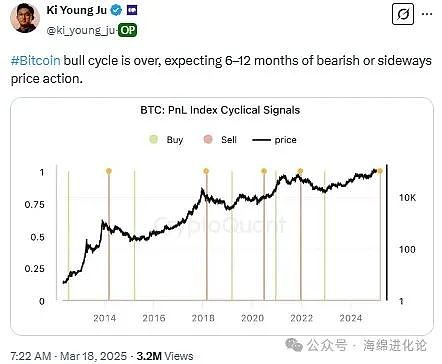Open the three-dot more options menu
The image size is (442, 364).
coord(427,14)
